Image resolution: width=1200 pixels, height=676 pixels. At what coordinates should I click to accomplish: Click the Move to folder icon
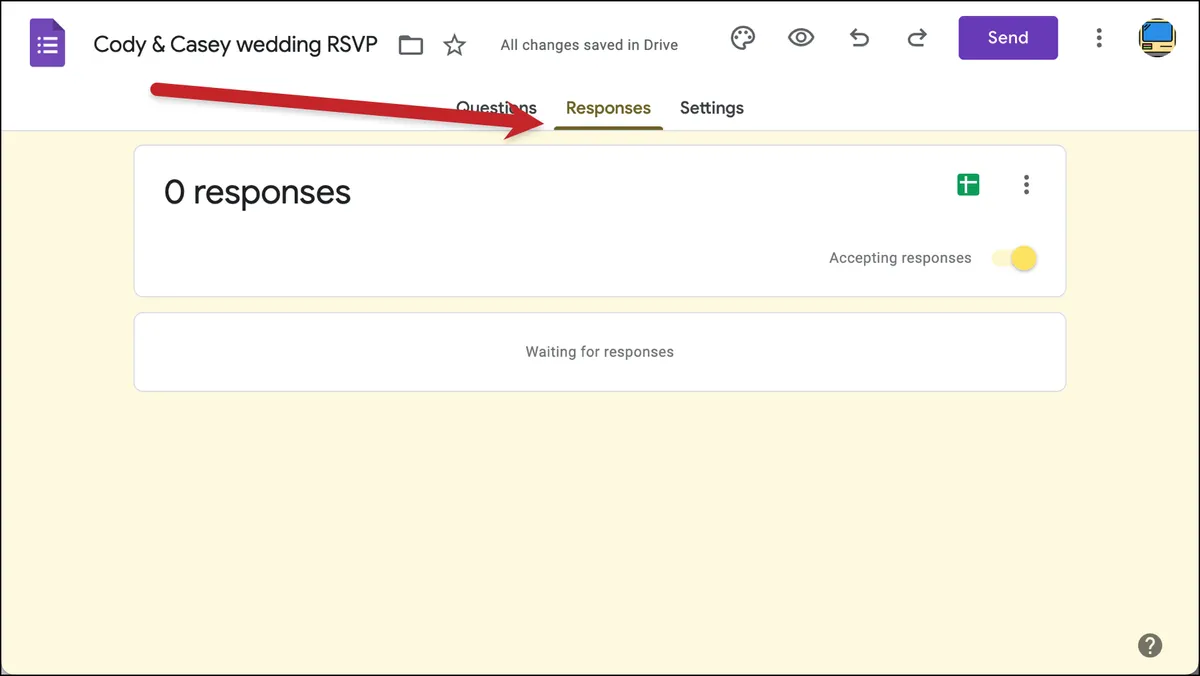pyautogui.click(x=411, y=45)
